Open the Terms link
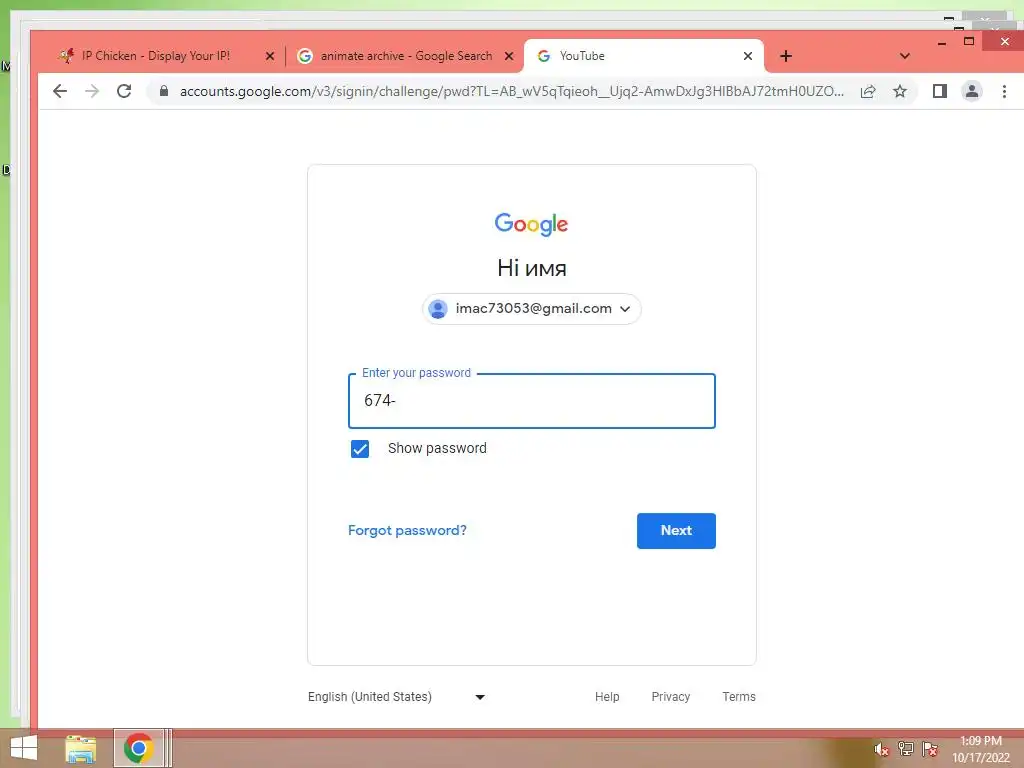Screen dimensions: 1024x768 coord(739,697)
